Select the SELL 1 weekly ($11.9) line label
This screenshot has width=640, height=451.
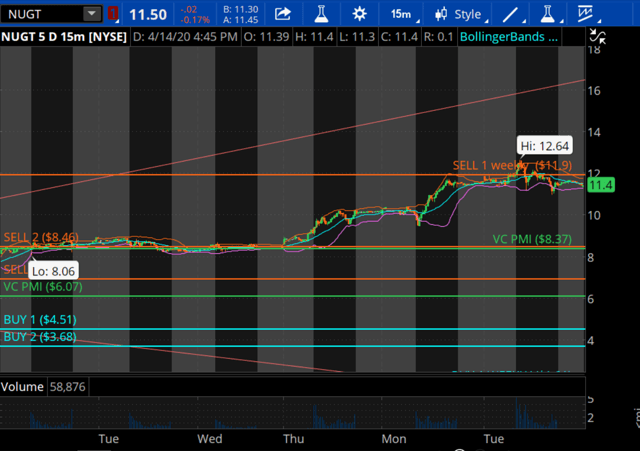512,165
